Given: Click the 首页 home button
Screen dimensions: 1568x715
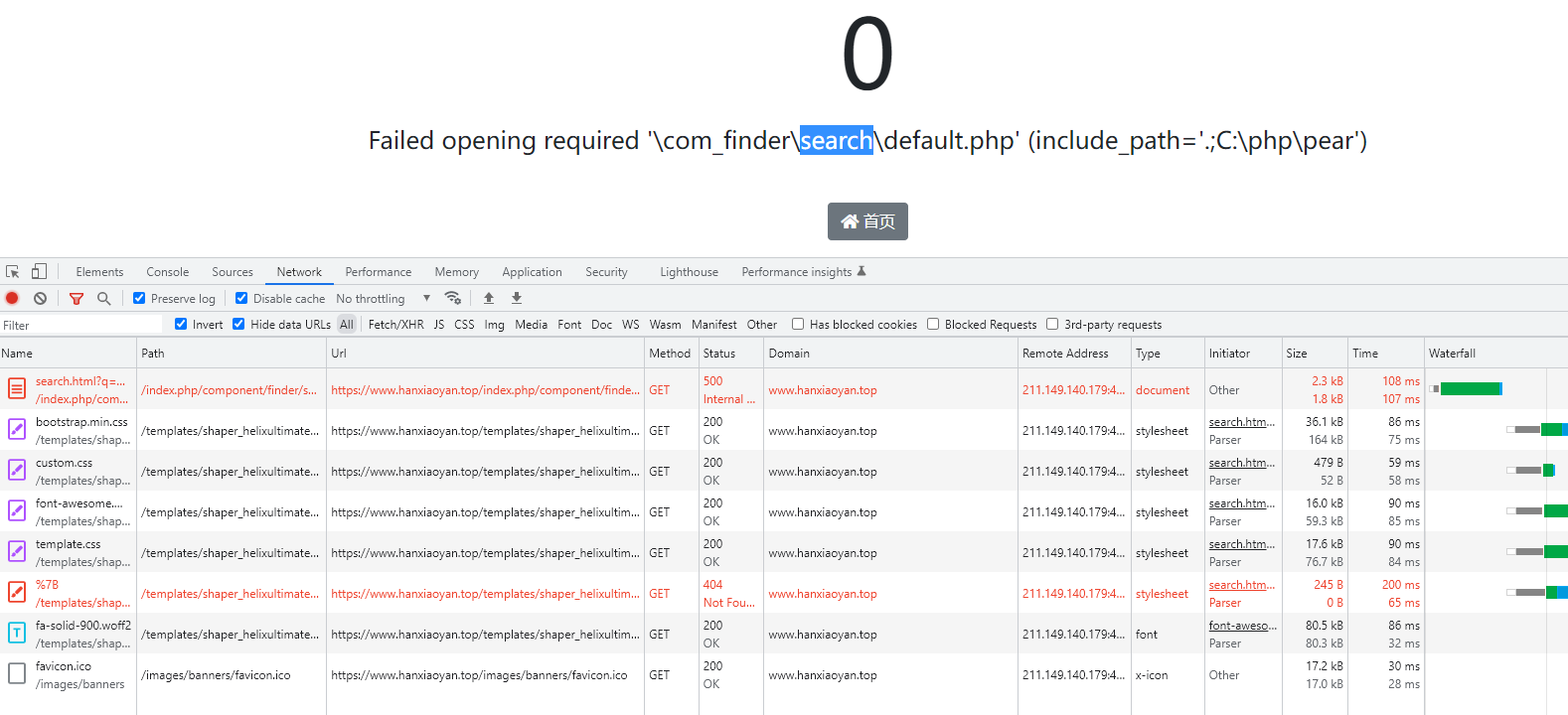Looking at the screenshot, I should 867,221.
